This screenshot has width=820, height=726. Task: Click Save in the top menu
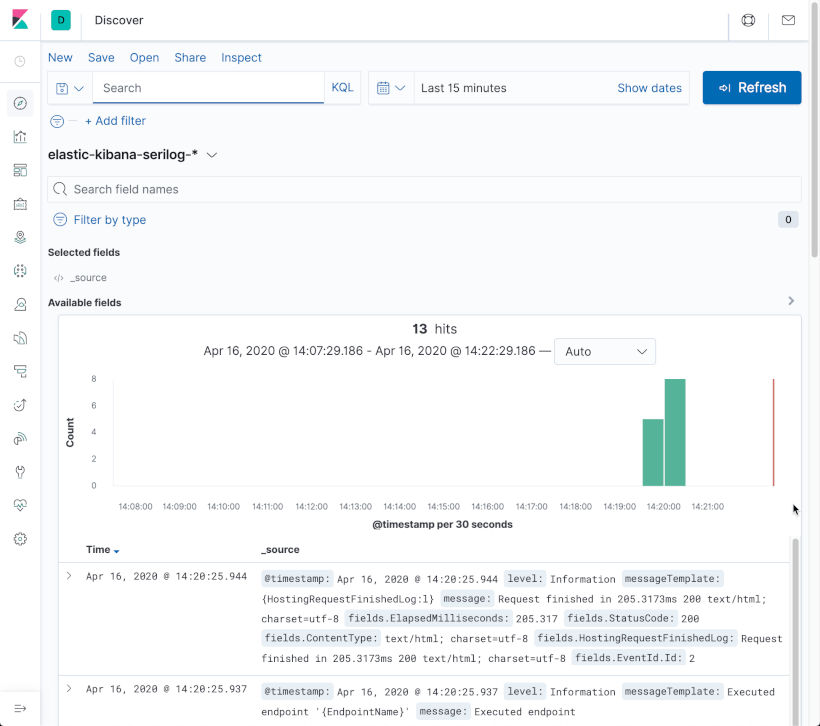[x=101, y=58]
